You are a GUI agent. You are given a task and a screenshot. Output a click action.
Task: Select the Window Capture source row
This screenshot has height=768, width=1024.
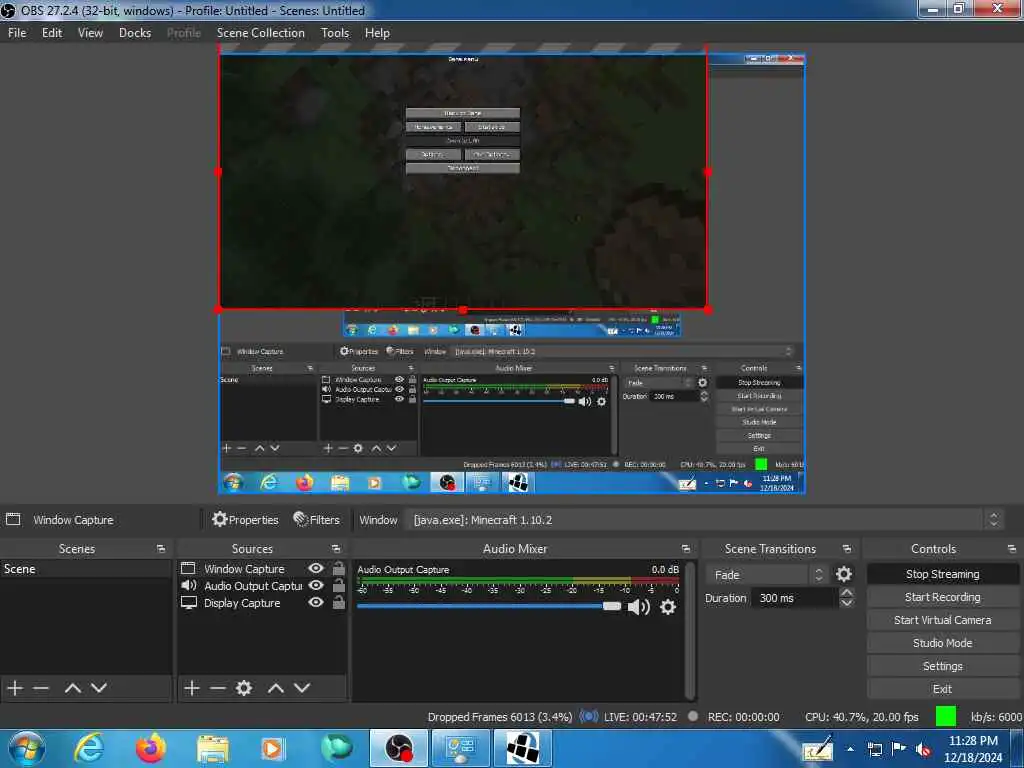[263, 569]
